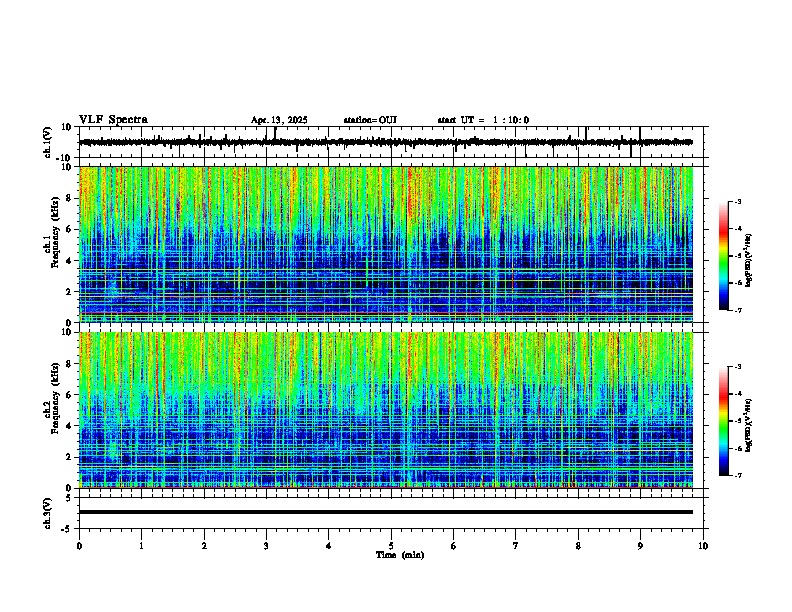
Task: Click the "VLF Spectra" plot title
Action: [x=113, y=120]
